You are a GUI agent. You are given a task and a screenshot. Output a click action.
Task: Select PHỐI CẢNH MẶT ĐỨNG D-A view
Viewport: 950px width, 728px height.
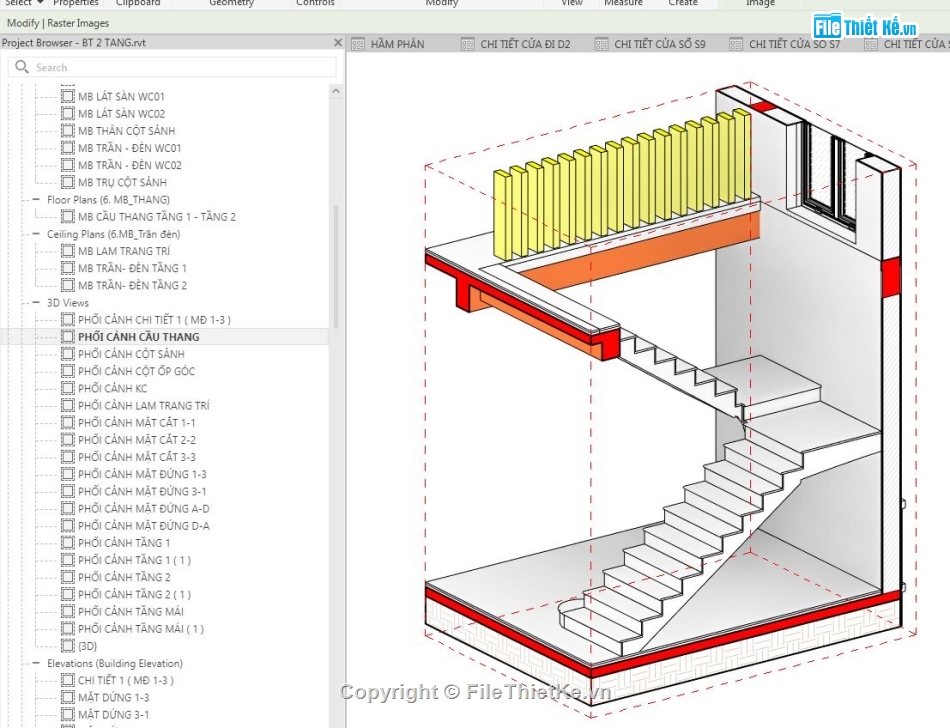click(144, 525)
